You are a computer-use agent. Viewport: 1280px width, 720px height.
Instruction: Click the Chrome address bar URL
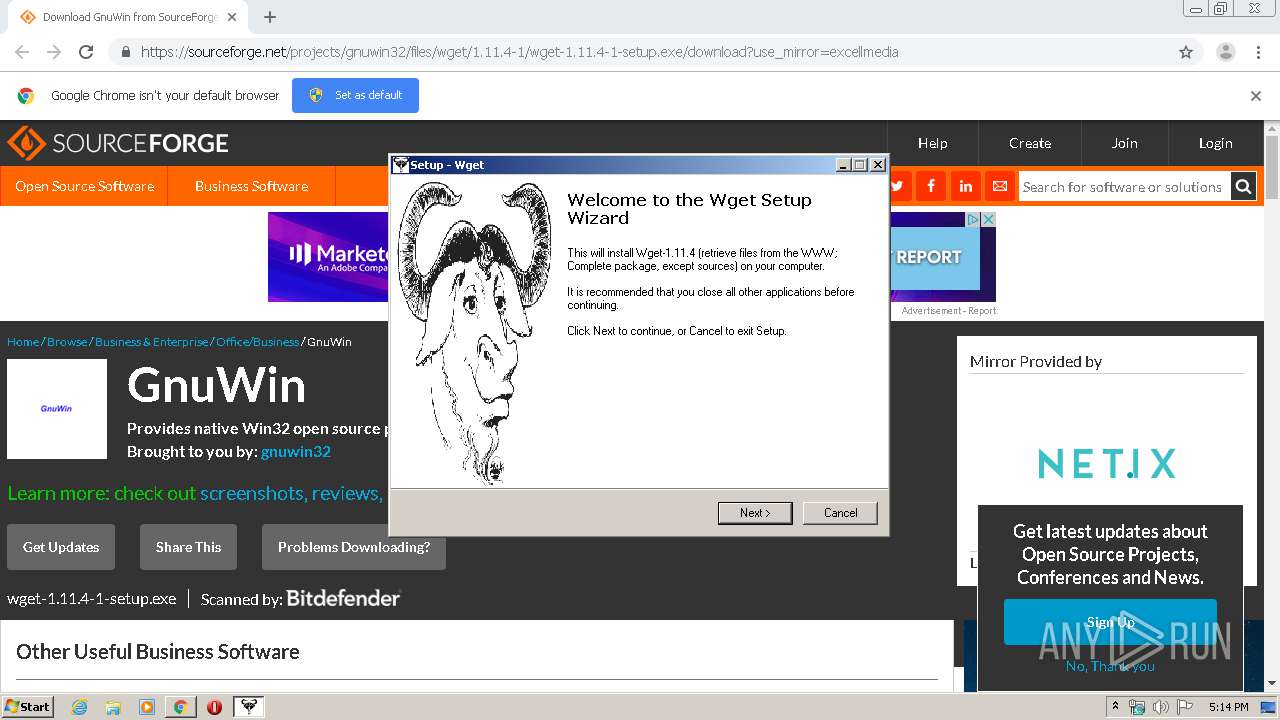pyautogui.click(x=519, y=52)
